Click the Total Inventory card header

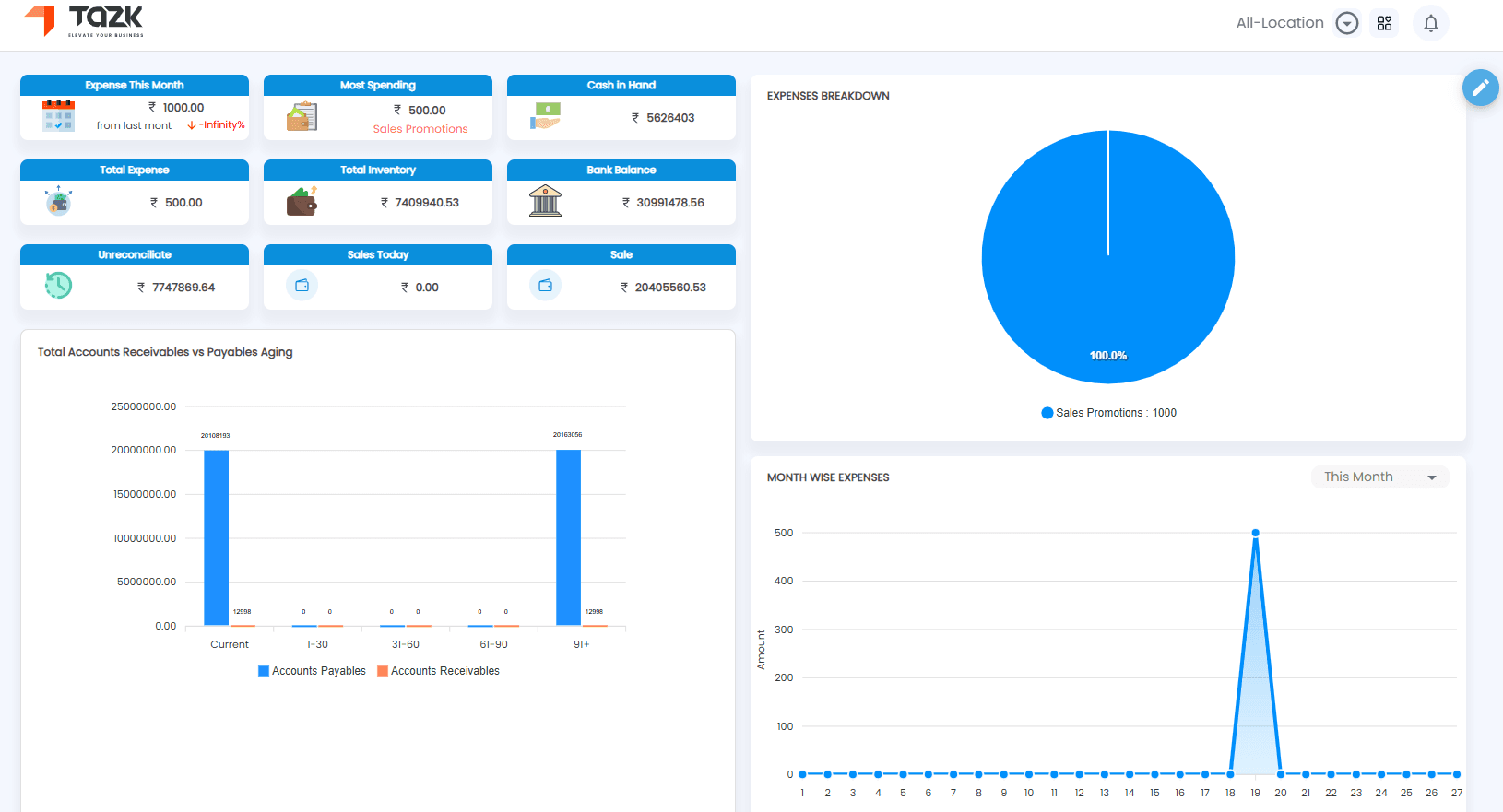(x=378, y=170)
